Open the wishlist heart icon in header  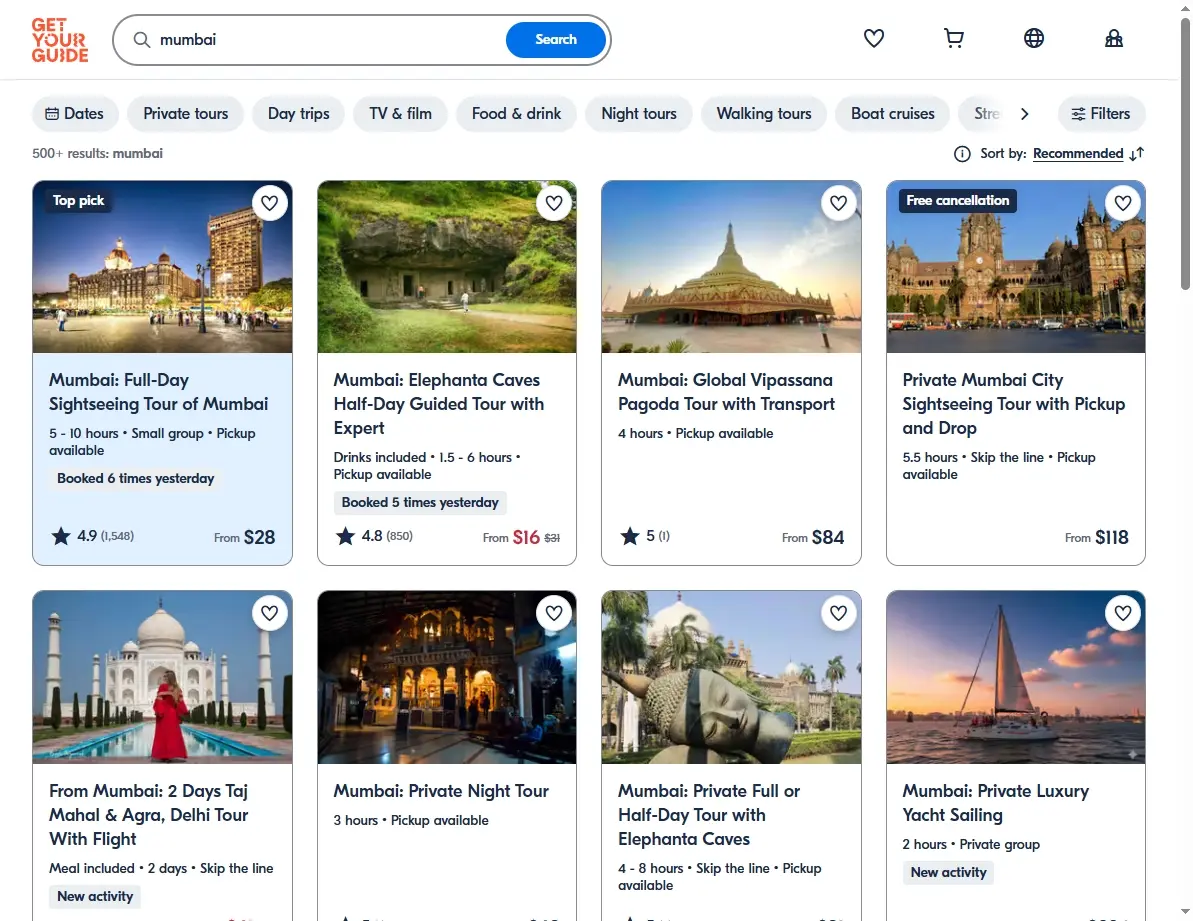point(873,38)
